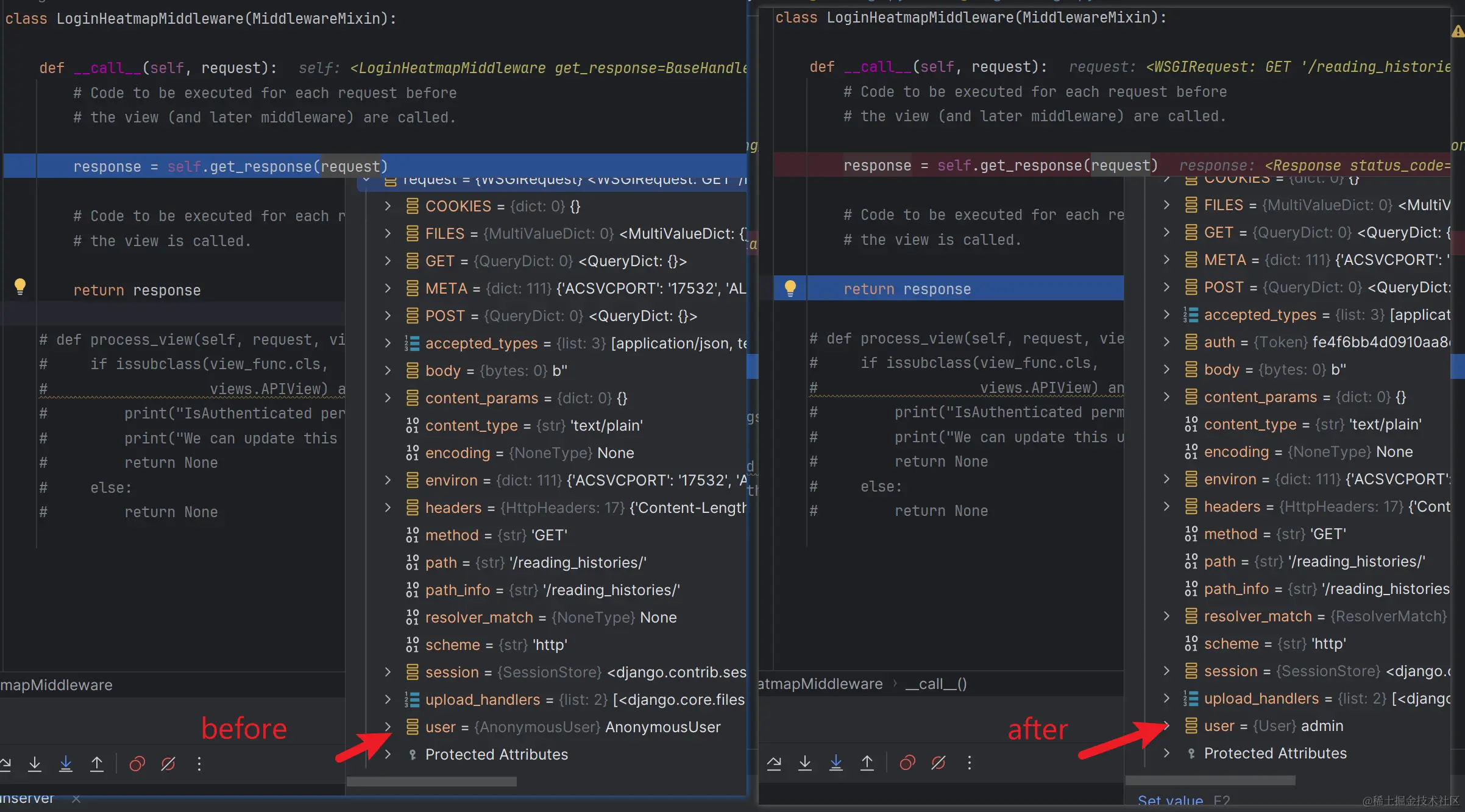Close the runserver tab
1465x812 pixels.
coord(76,799)
